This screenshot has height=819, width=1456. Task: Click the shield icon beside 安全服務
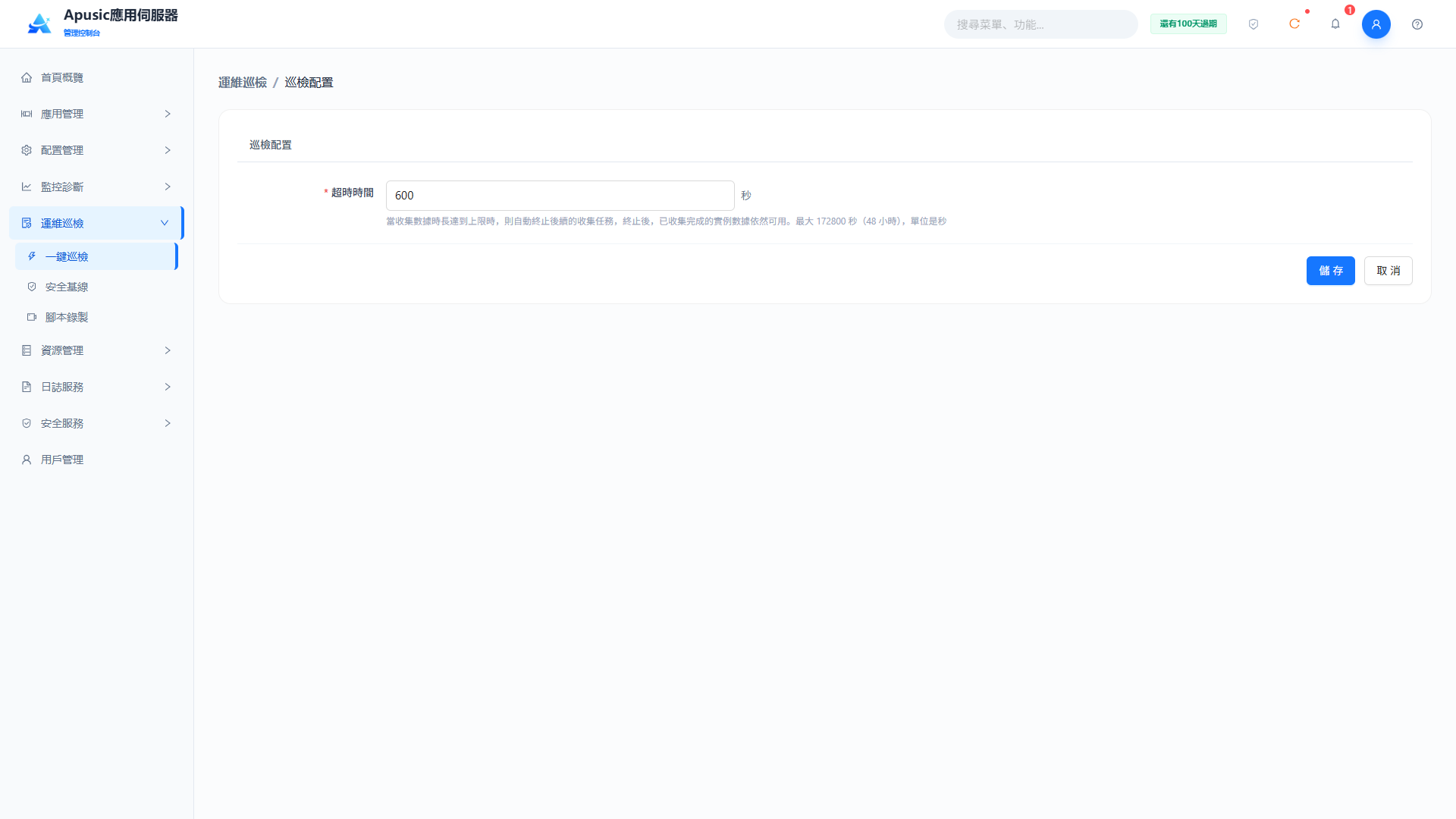27,423
